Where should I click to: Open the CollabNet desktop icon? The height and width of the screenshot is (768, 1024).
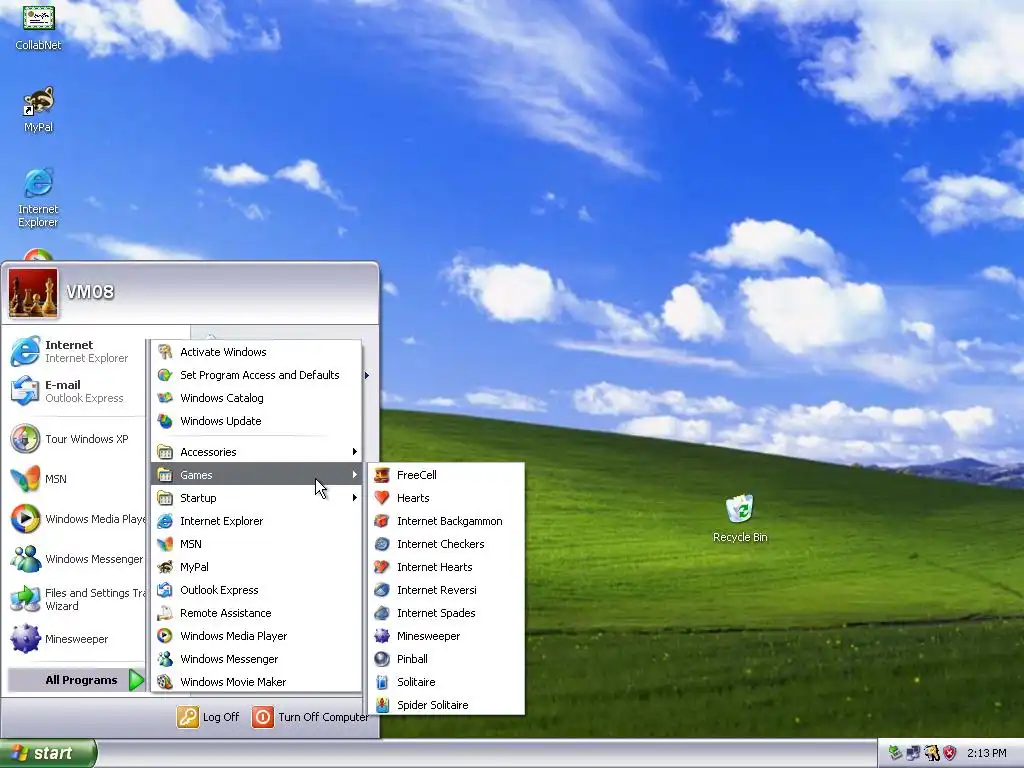click(39, 27)
